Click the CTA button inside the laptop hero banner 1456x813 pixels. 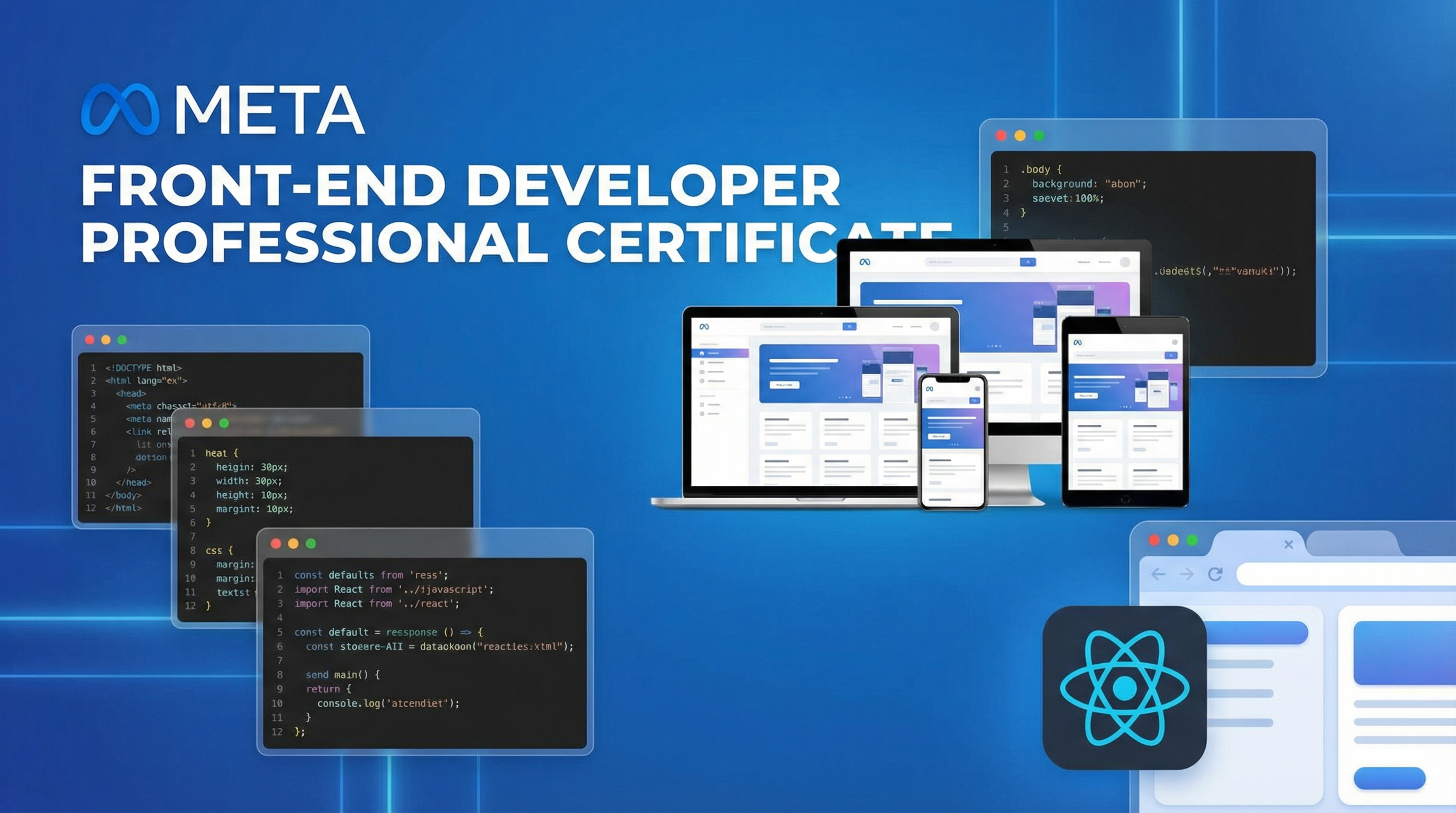click(x=785, y=385)
